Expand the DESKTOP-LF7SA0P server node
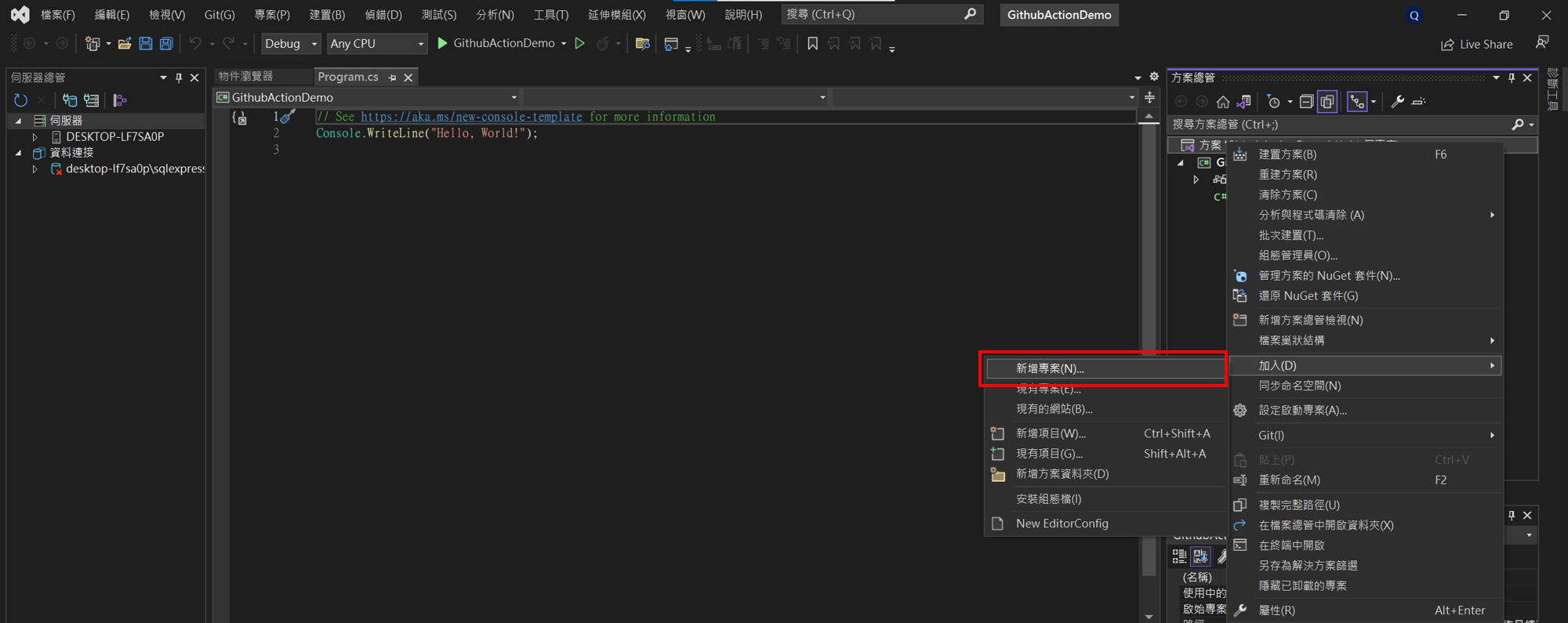This screenshot has height=623, width=1568. tap(35, 136)
